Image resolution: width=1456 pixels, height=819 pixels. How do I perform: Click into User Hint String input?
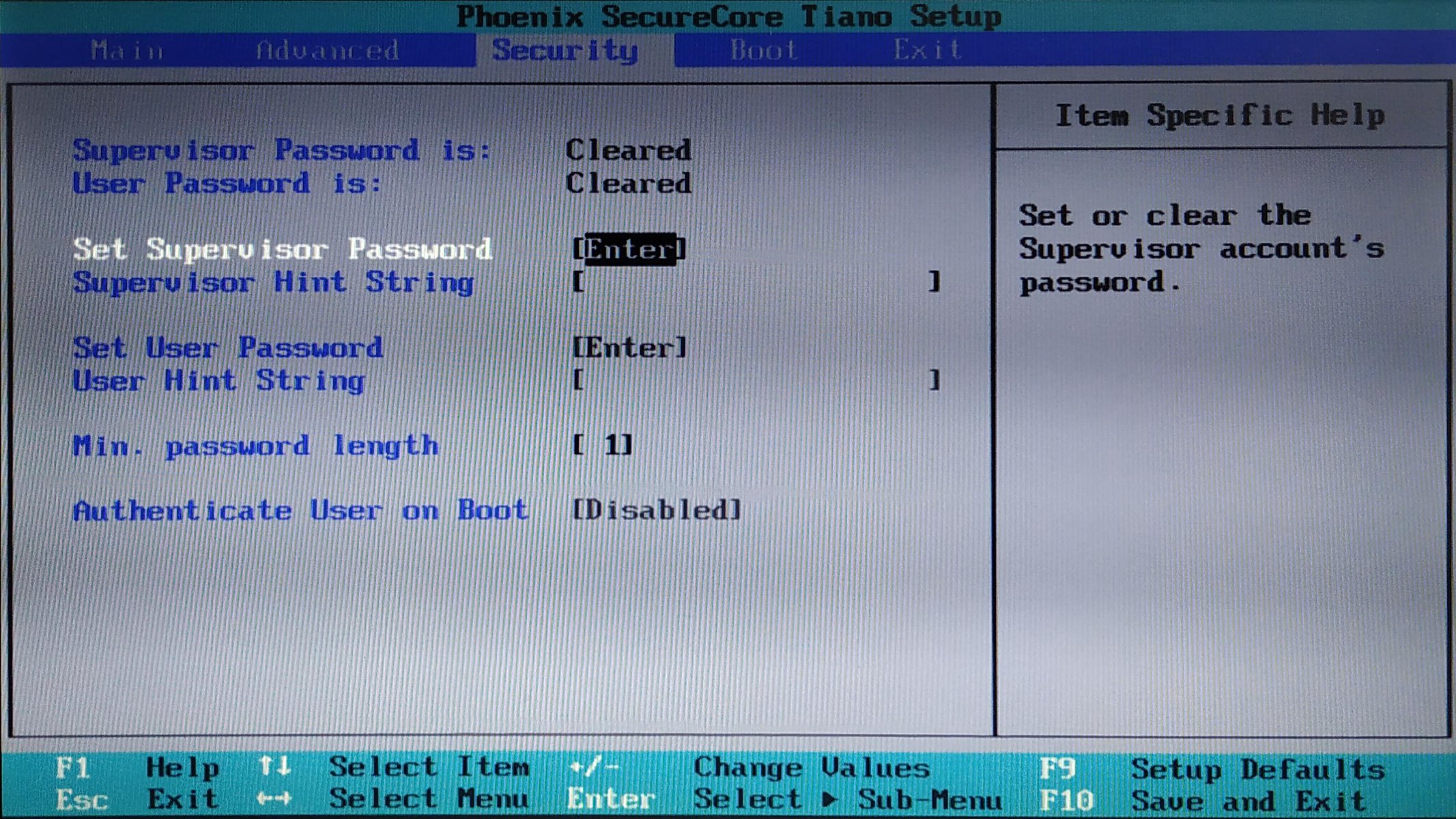click(x=757, y=380)
